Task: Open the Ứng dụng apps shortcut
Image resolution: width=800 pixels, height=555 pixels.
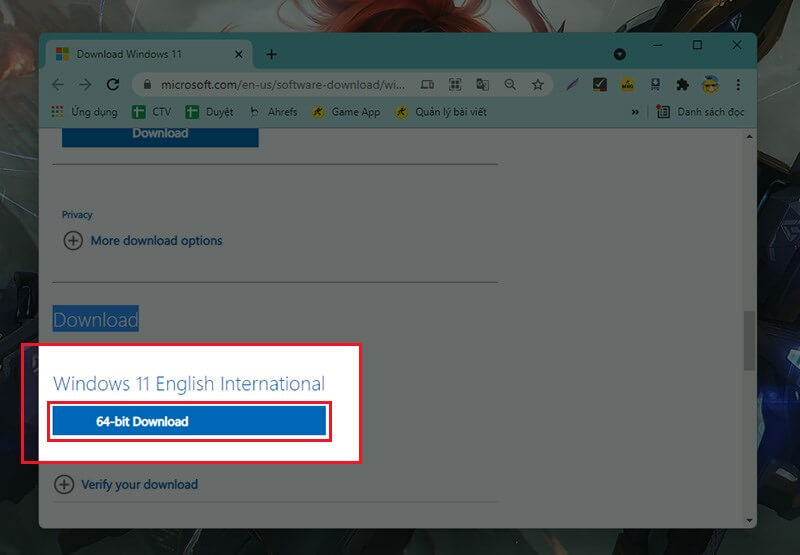Action: 84,112
